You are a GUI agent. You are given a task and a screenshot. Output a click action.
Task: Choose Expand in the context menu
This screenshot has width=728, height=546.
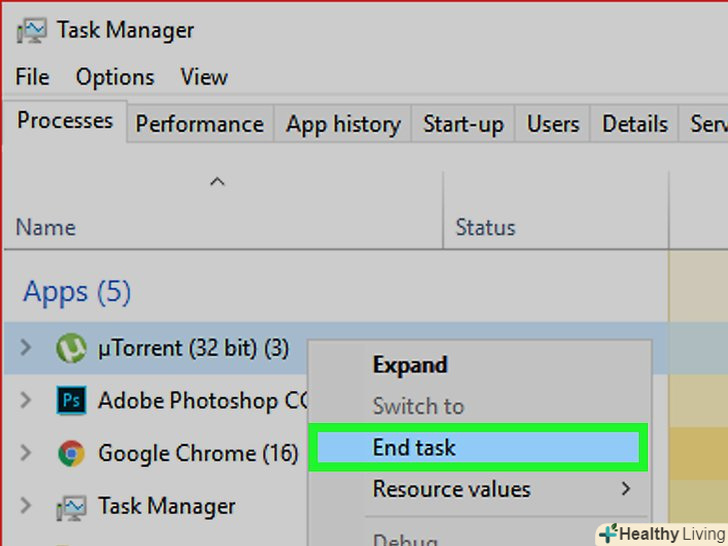click(x=410, y=365)
